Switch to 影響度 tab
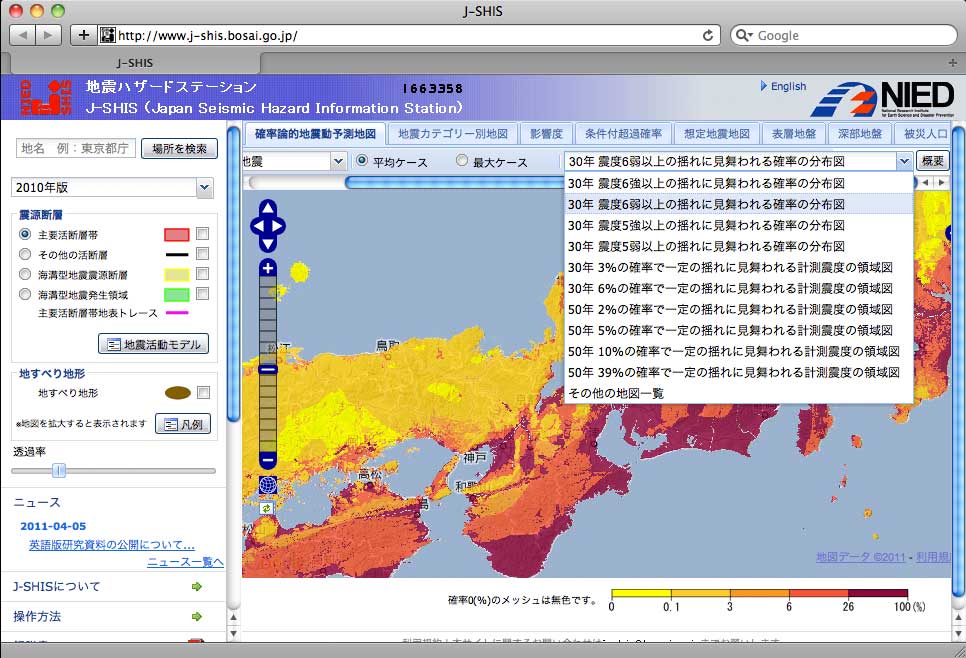 pos(546,134)
